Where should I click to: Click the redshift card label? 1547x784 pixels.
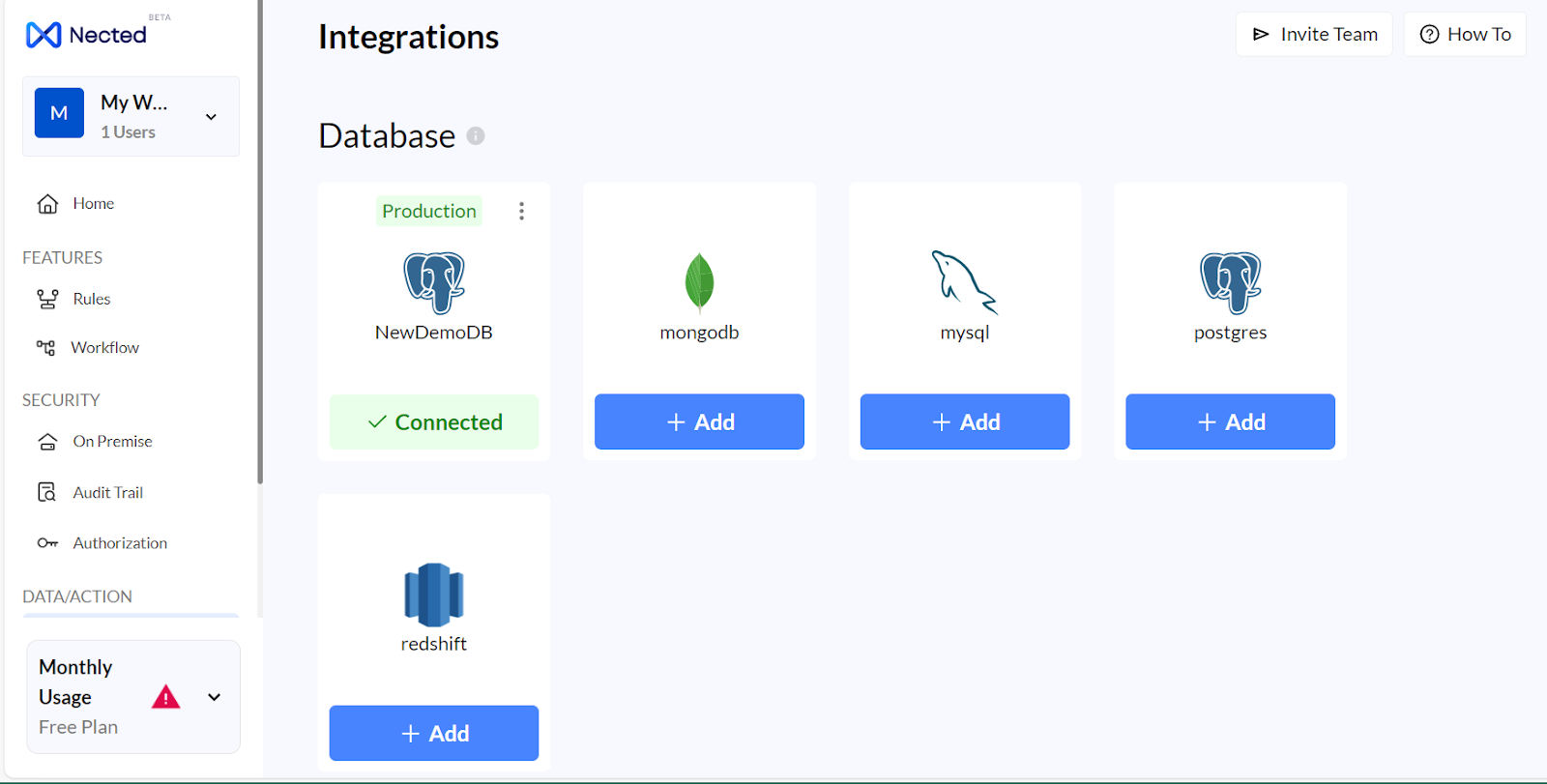(x=434, y=644)
